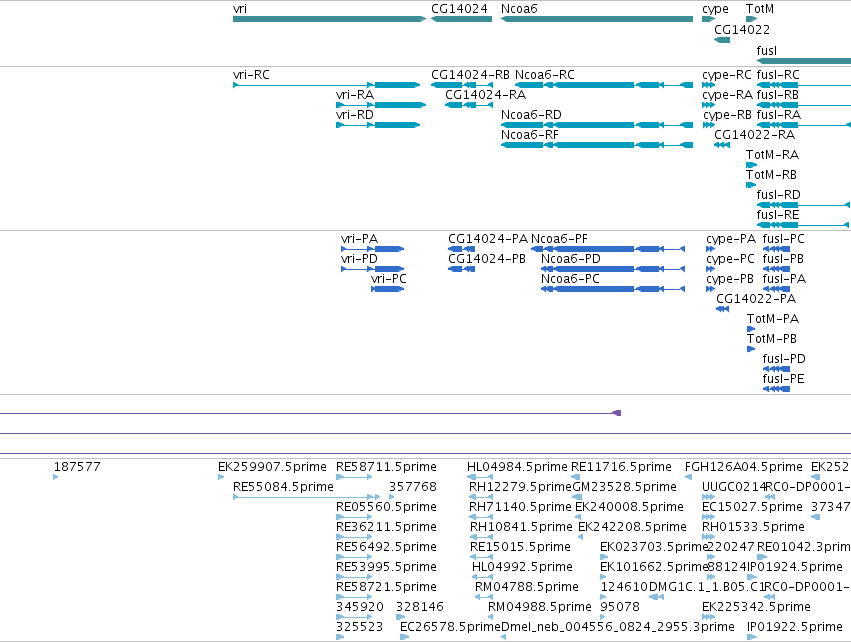Select transcript vri-RC
The height and width of the screenshot is (642, 851).
click(327, 85)
